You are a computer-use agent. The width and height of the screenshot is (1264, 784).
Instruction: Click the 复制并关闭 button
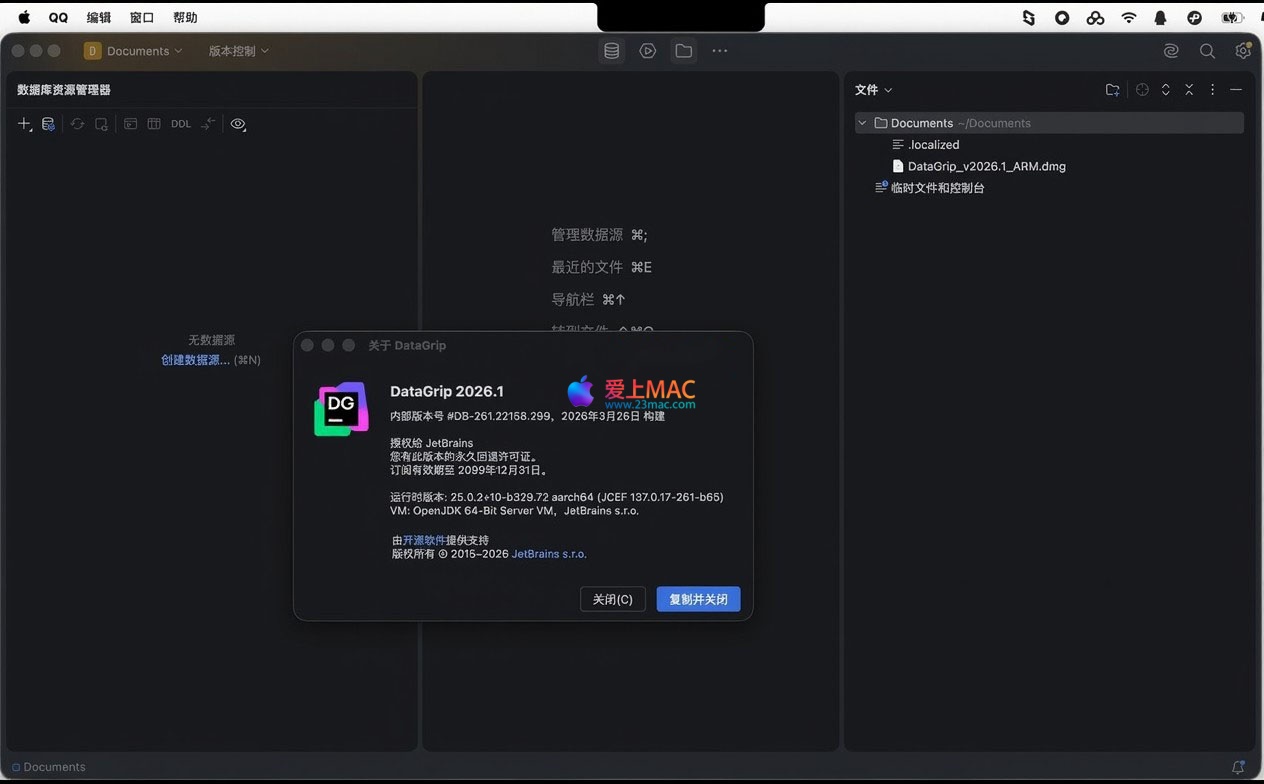pyautogui.click(x=698, y=599)
